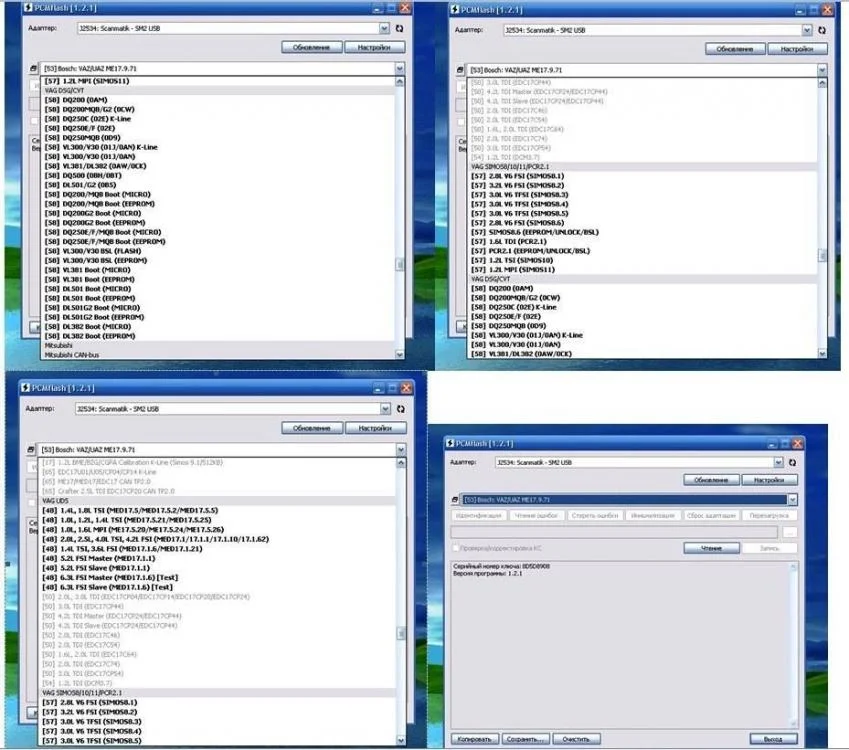The height and width of the screenshot is (750, 849).
Task: Click the module list icon in the bottom-right window
Action: (x=455, y=499)
